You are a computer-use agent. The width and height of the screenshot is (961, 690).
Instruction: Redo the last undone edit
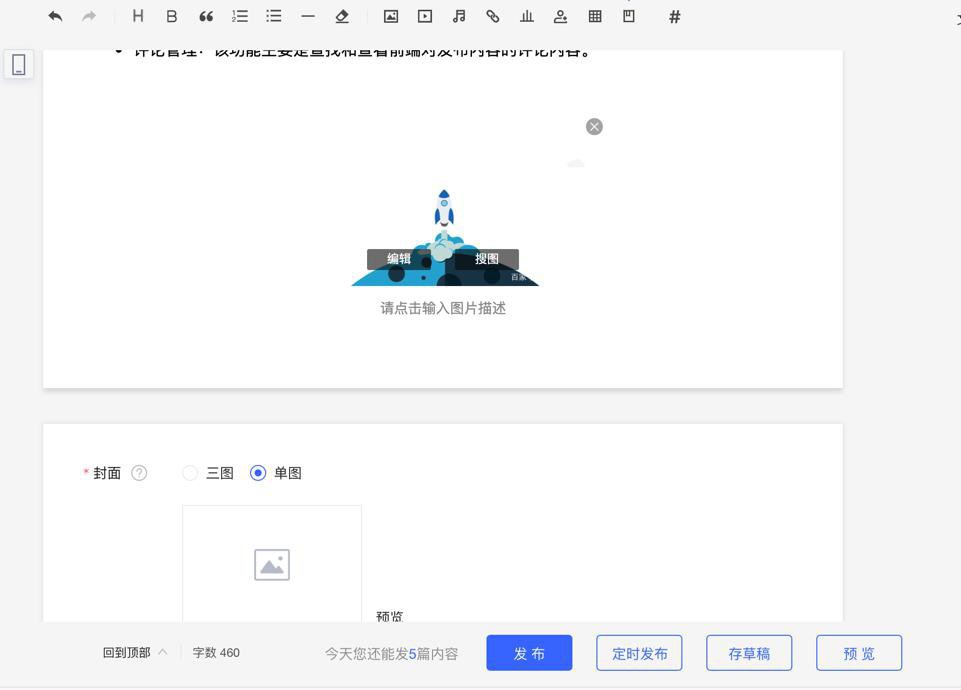89,17
